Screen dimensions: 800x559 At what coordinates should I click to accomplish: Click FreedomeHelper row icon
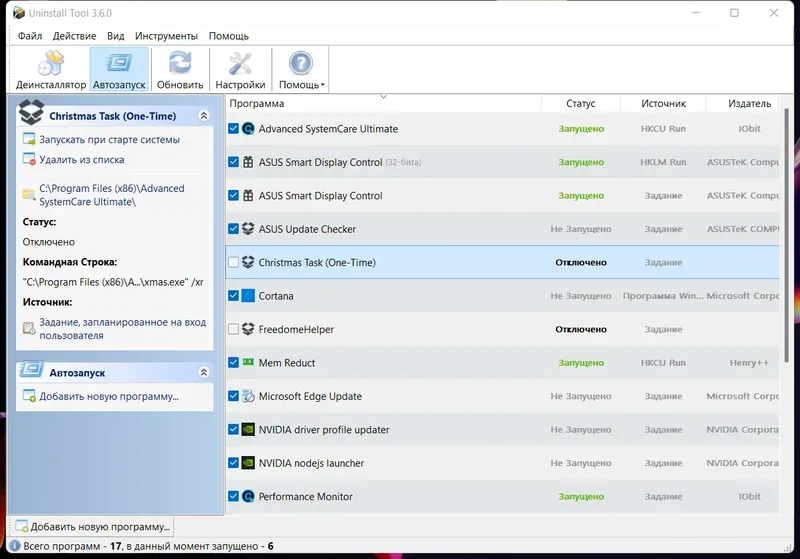click(248, 329)
